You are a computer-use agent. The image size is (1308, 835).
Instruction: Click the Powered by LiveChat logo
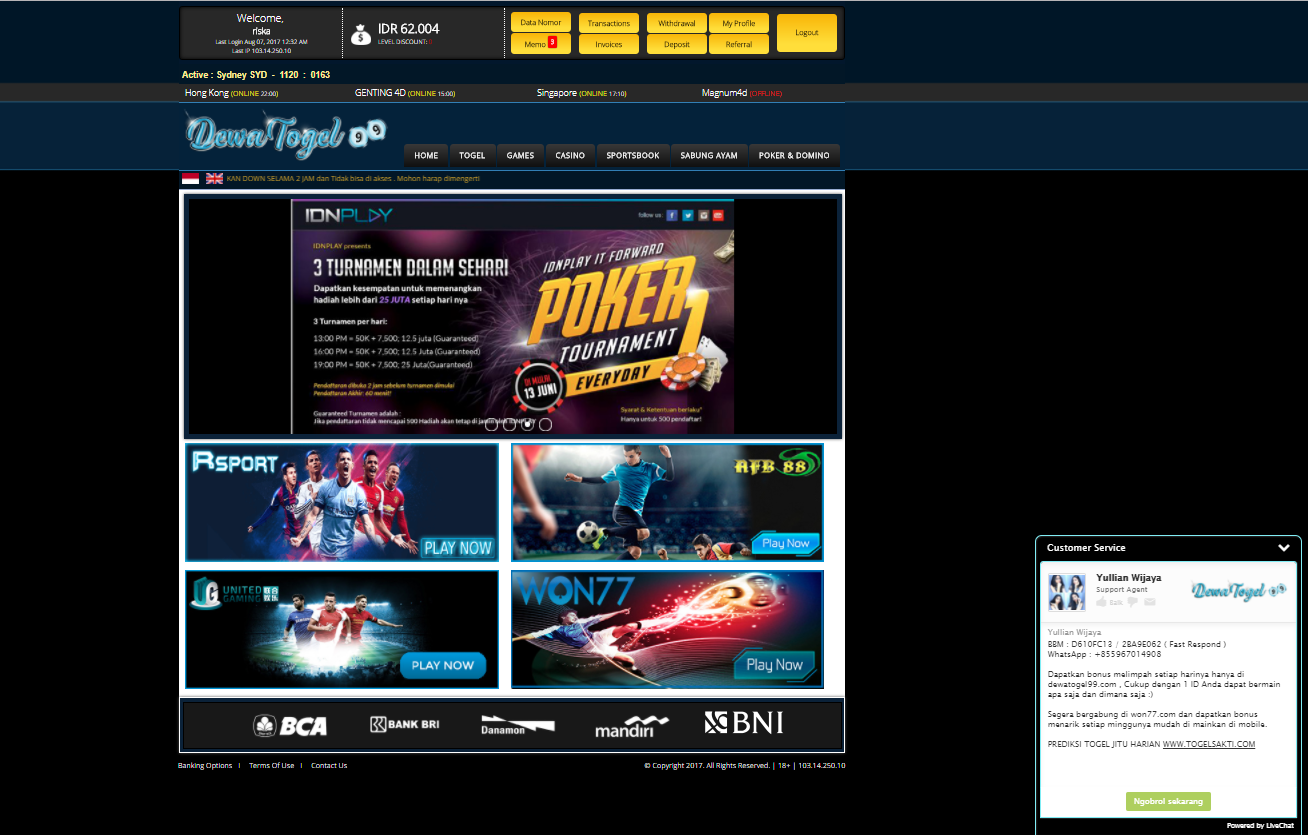(1258, 825)
